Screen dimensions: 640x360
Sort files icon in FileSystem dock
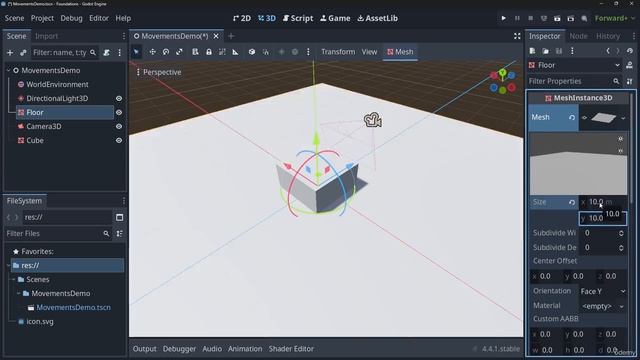(x=120, y=233)
